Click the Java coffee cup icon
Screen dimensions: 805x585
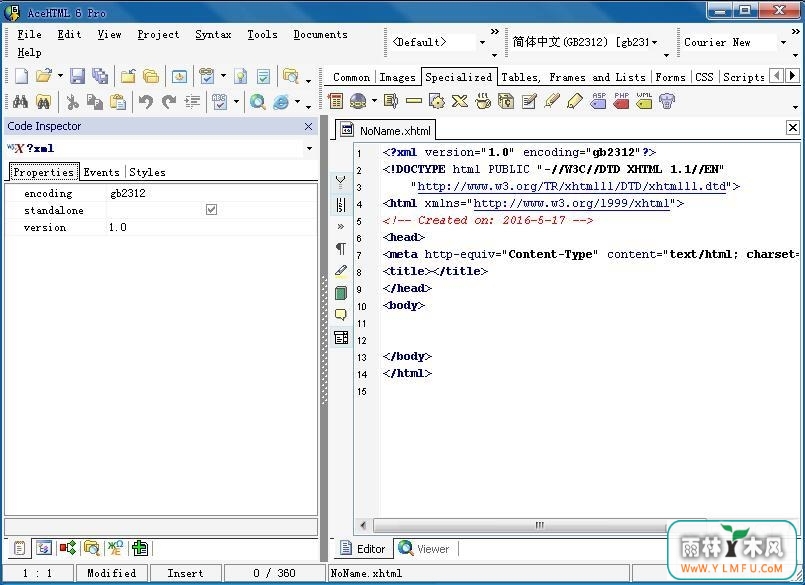[483, 101]
